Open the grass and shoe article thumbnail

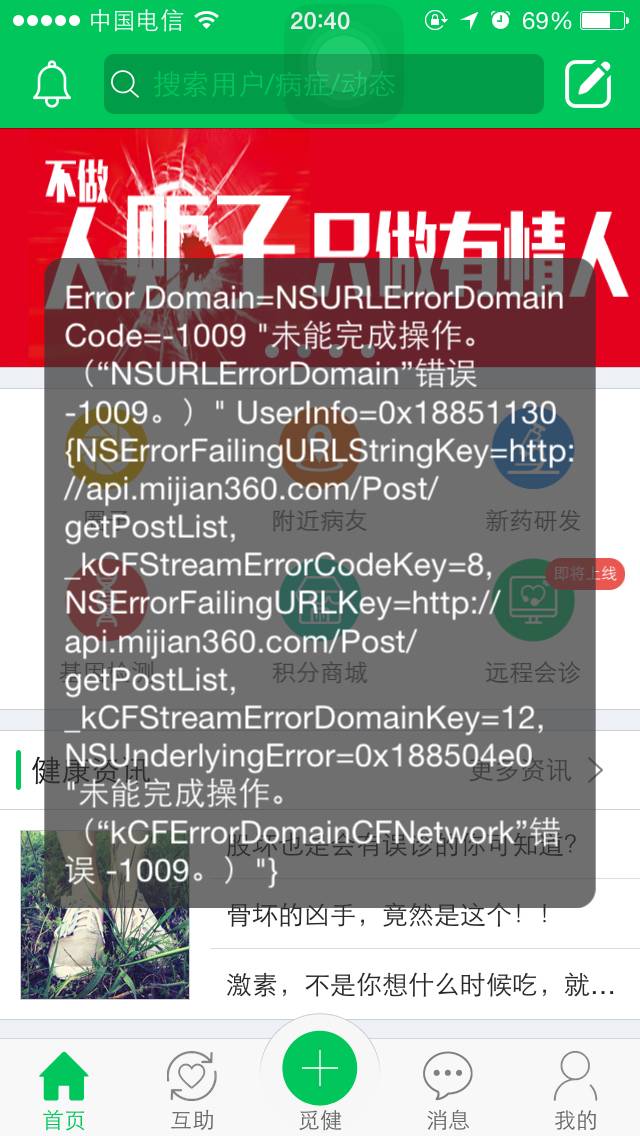click(x=104, y=914)
